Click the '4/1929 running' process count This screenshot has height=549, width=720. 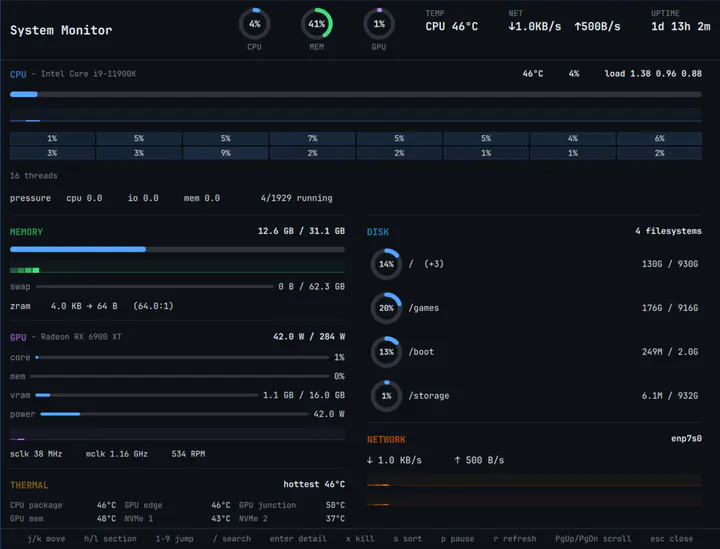tap(296, 198)
